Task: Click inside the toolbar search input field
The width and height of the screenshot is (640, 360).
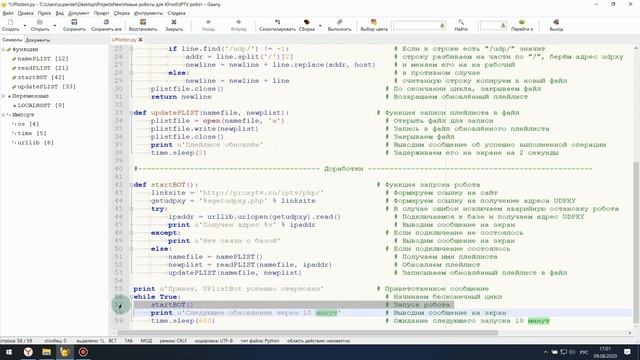Action: coord(415,26)
